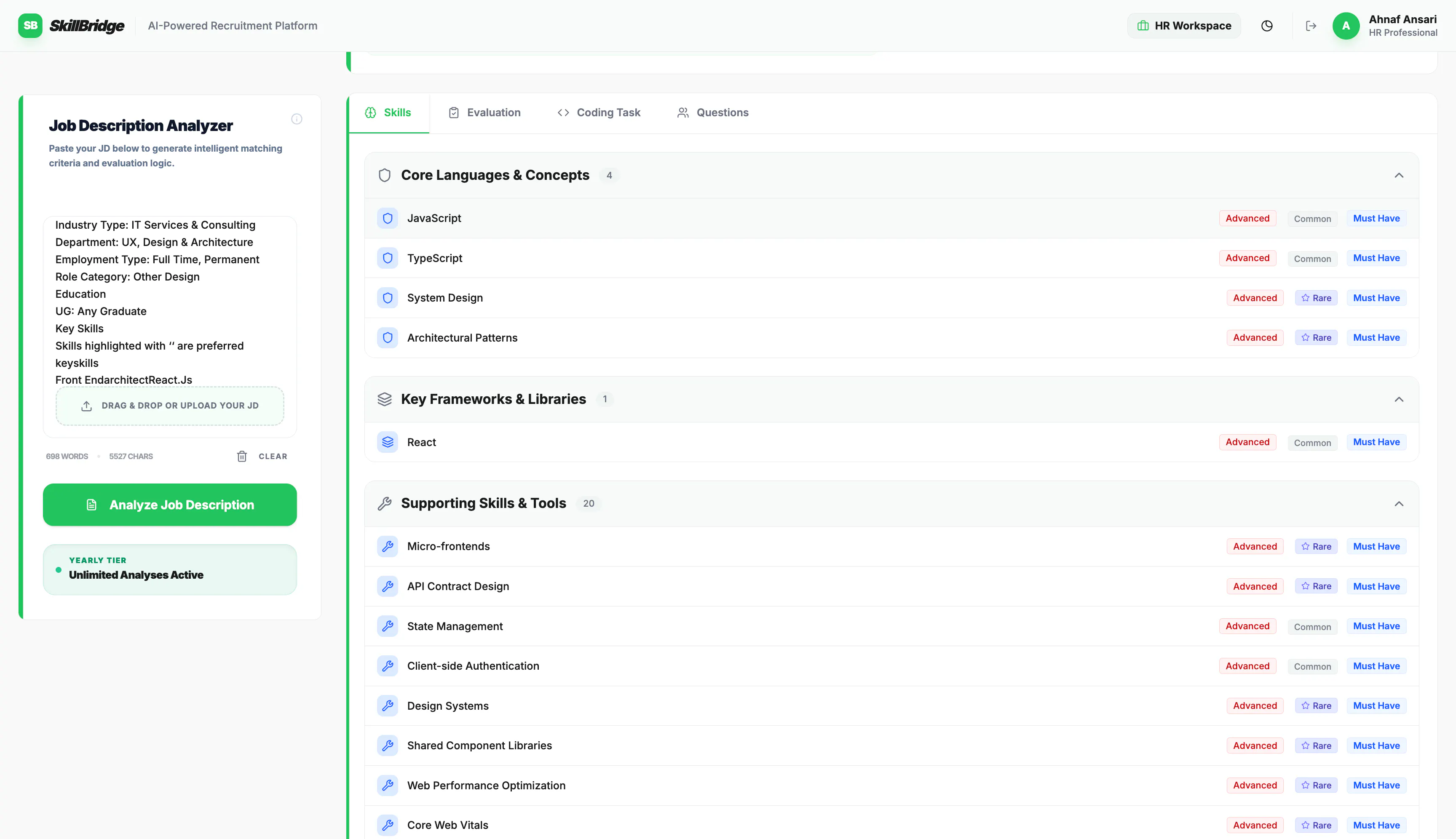This screenshot has height=839, width=1456.
Task: Click the shield icon beside TypeScript
Action: pyautogui.click(x=387, y=258)
